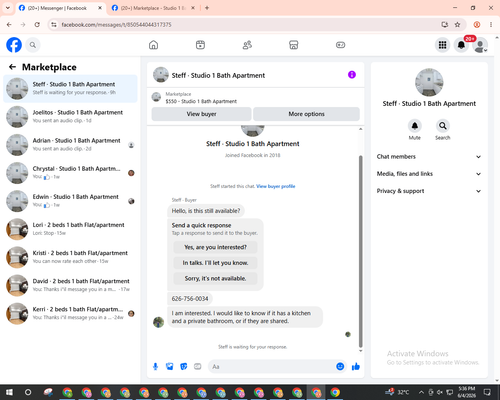This screenshot has width=500, height=400.
Task: Bookmark this page with the star
Action: click(457, 25)
